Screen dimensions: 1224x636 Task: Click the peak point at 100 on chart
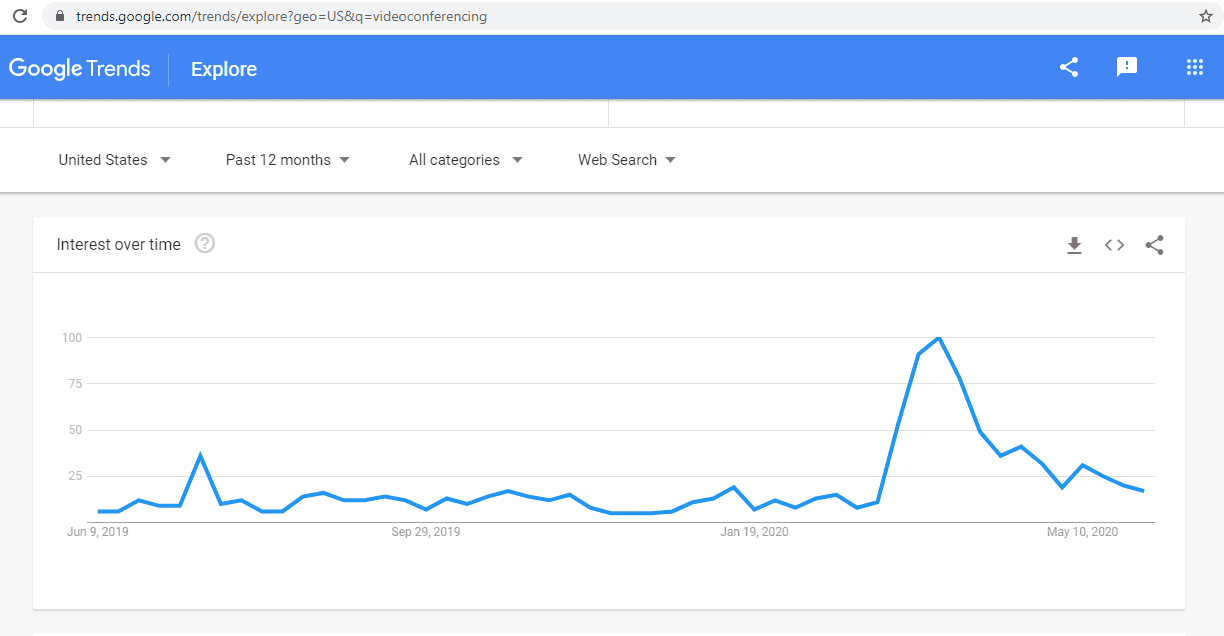(938, 338)
